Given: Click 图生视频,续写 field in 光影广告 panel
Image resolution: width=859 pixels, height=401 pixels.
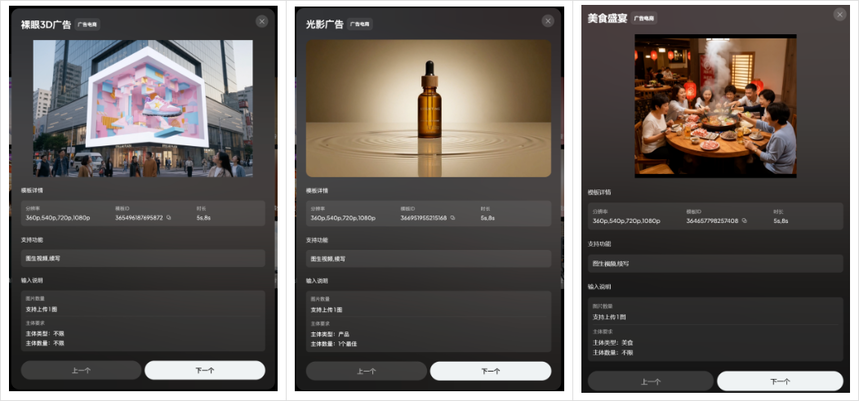Looking at the screenshot, I should [428, 258].
